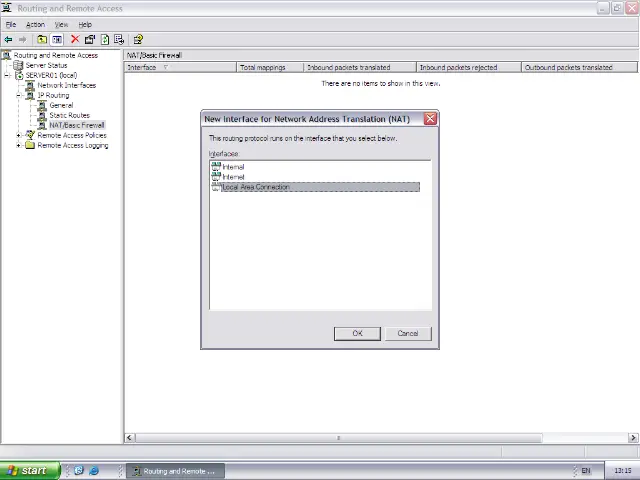Click the EN language indicator
640x480 pixels.
(585, 471)
